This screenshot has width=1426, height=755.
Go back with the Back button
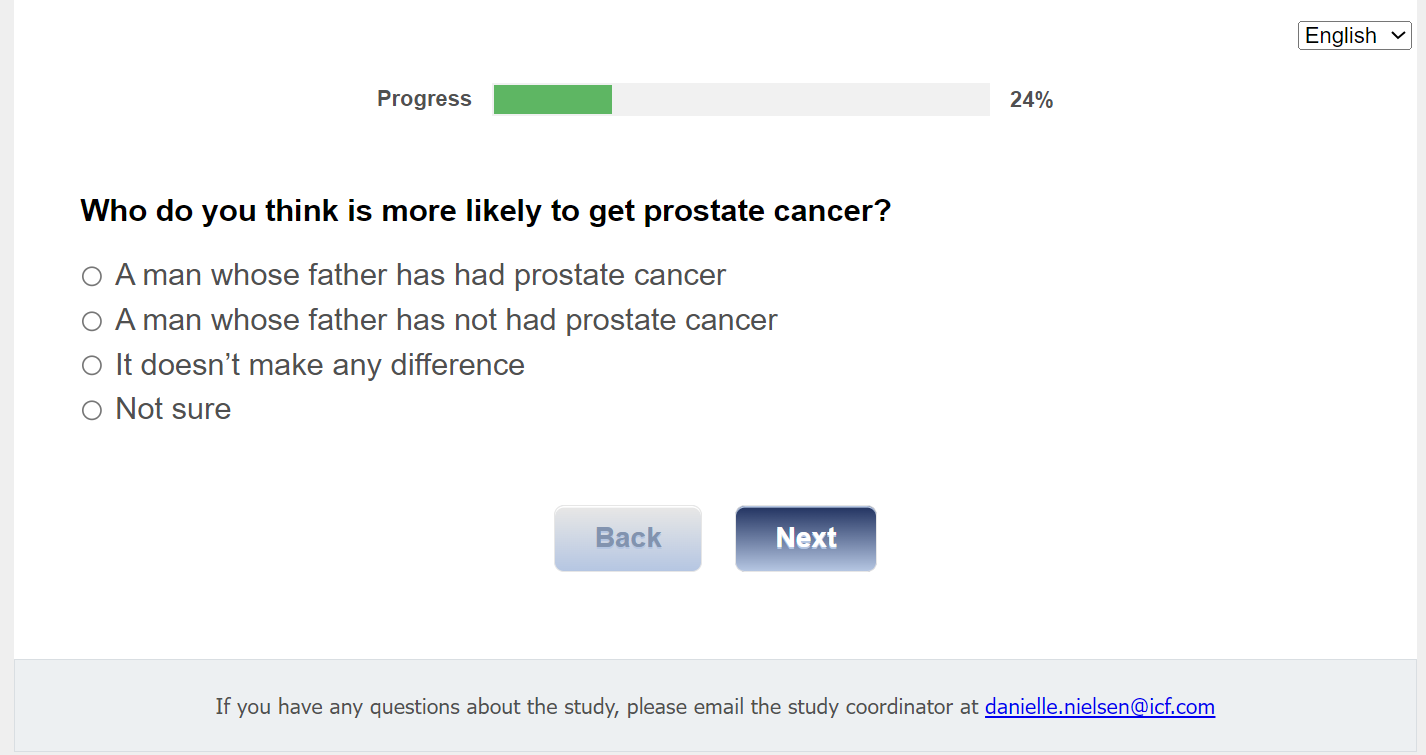(x=628, y=538)
